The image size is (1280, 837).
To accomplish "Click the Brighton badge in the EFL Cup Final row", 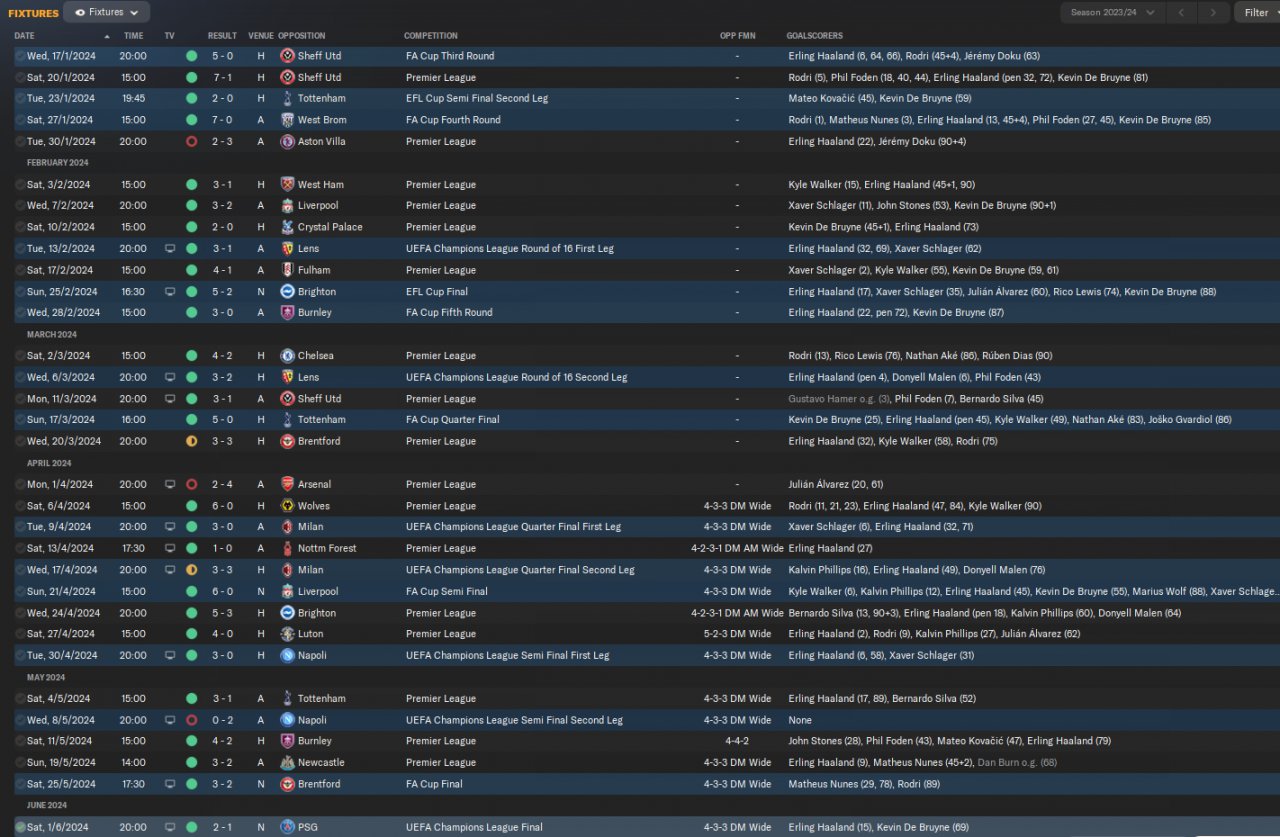I will [x=288, y=291].
